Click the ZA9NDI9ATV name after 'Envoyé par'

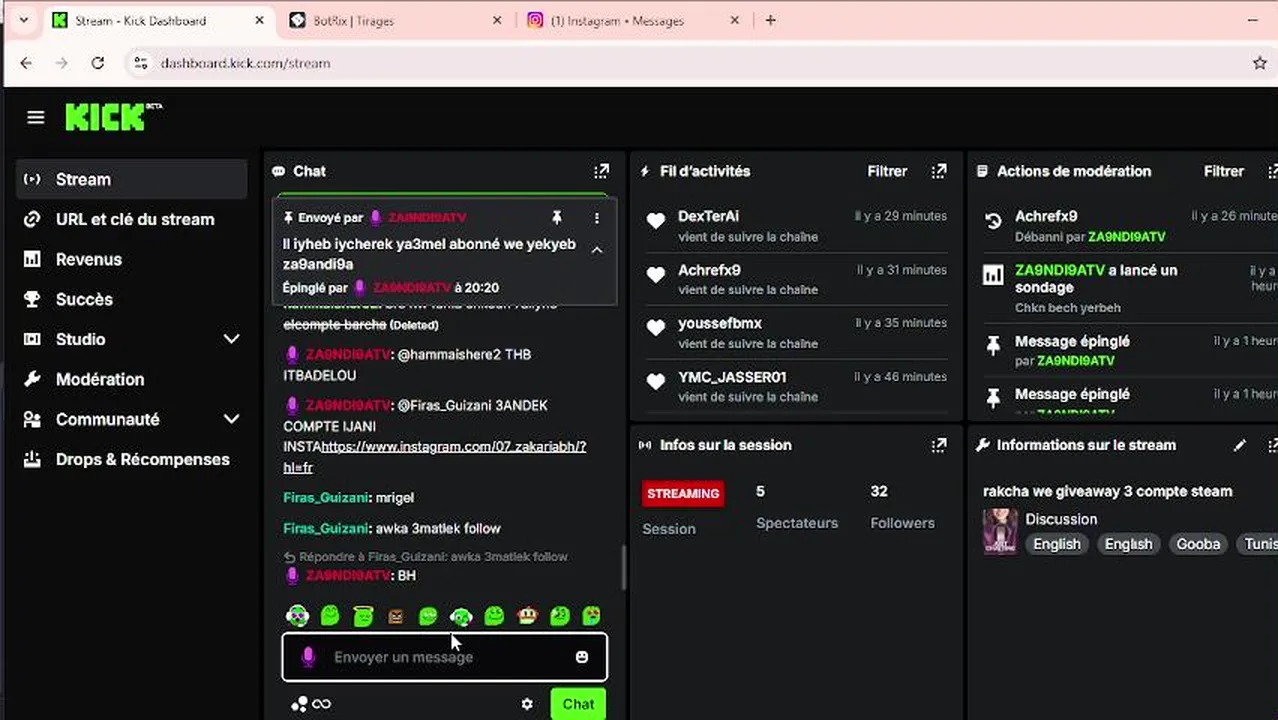pos(427,217)
